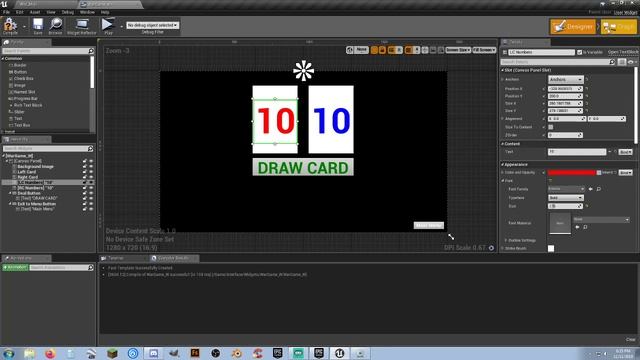This screenshot has height=360, width=640.
Task: Select Check Box widget in the palette
Action: pyautogui.click(x=24, y=78)
